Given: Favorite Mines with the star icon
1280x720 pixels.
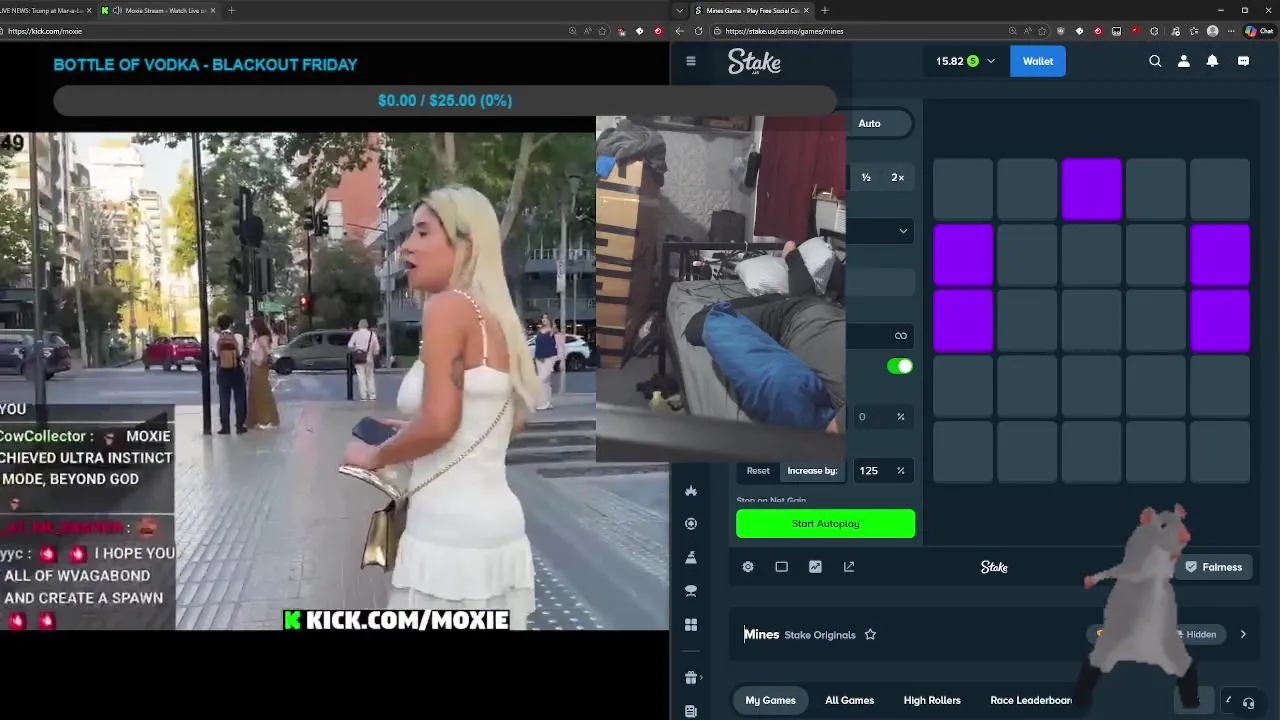Looking at the screenshot, I should coord(870,634).
